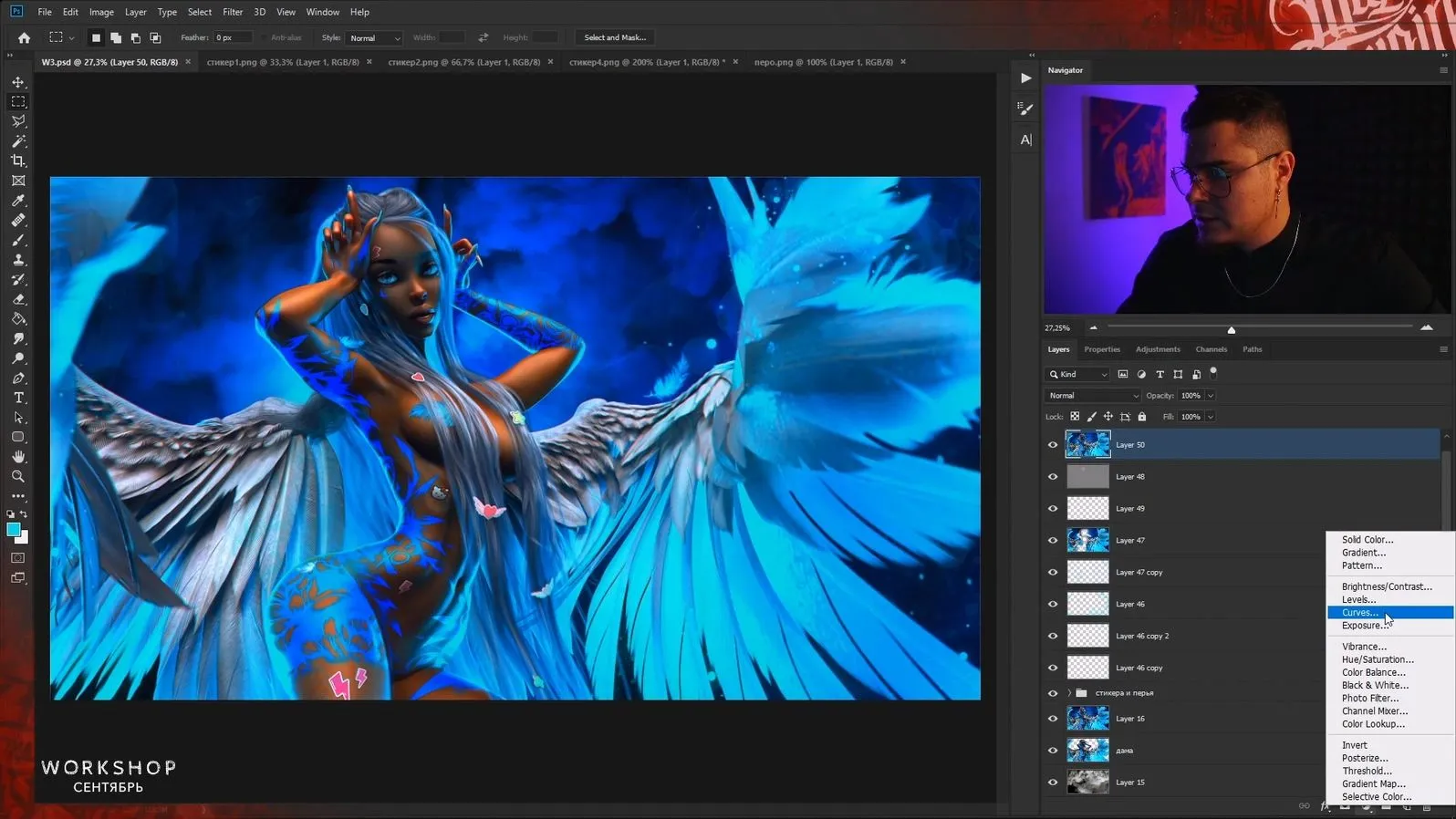Open the Fill slider dropdown arrow
This screenshot has height=819, width=1456.
click(1211, 417)
